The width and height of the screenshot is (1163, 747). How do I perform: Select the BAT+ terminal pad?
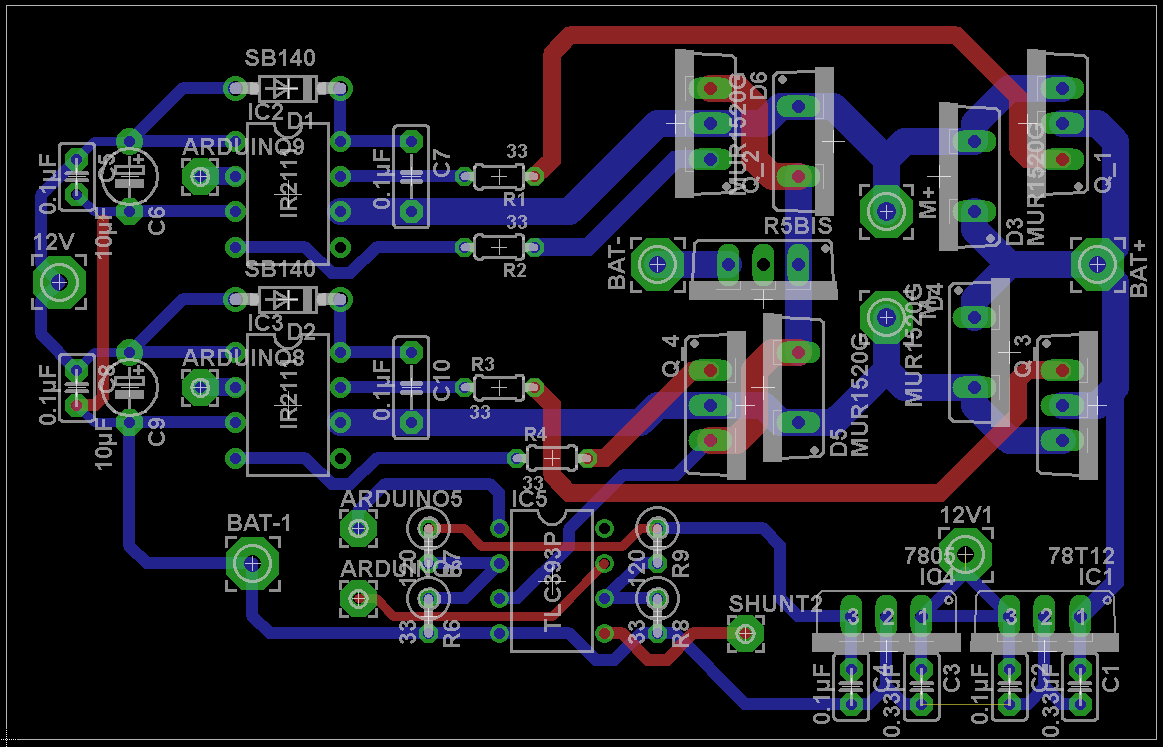1097,263
